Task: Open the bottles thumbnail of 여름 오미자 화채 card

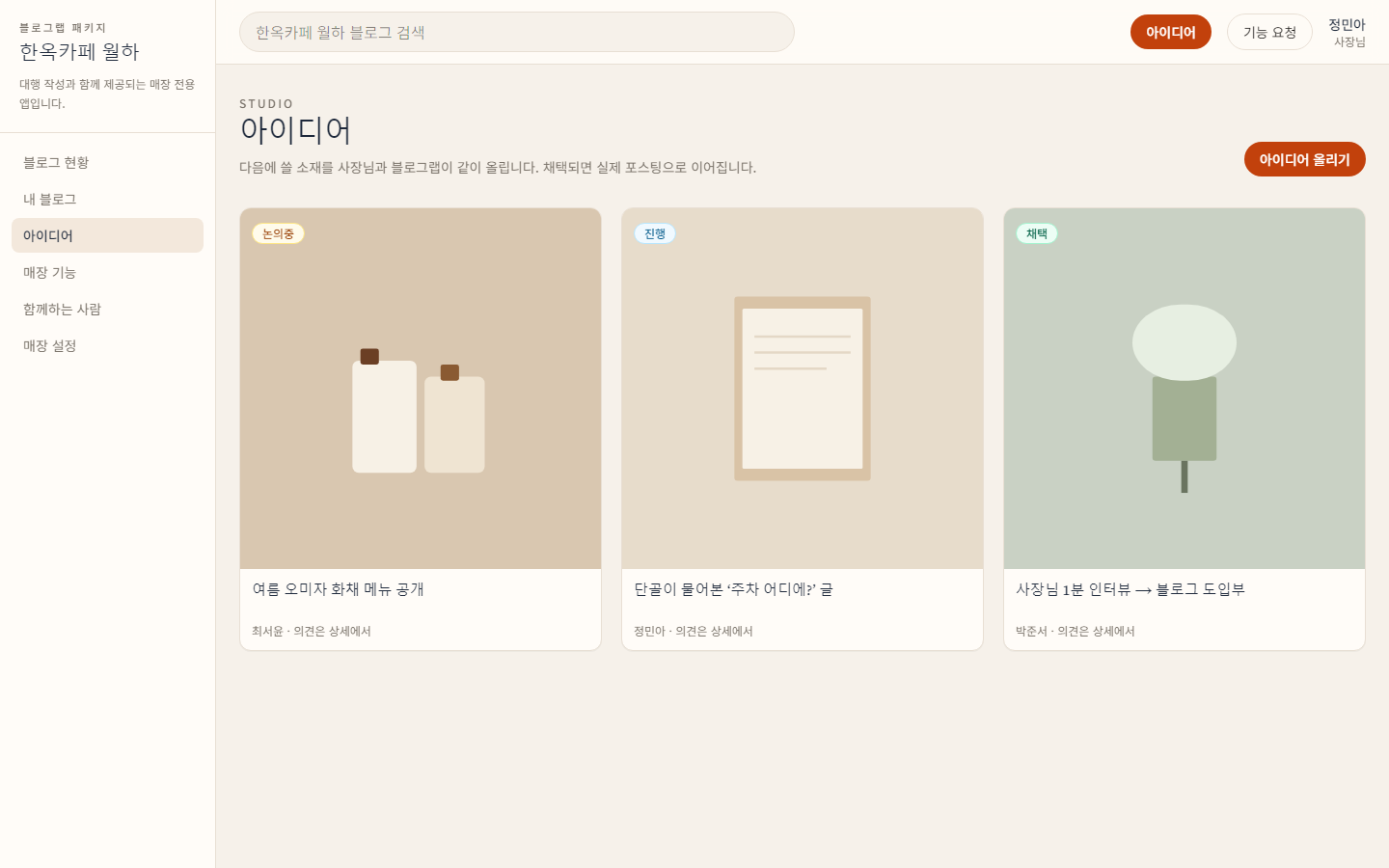Action: pyautogui.click(x=421, y=389)
